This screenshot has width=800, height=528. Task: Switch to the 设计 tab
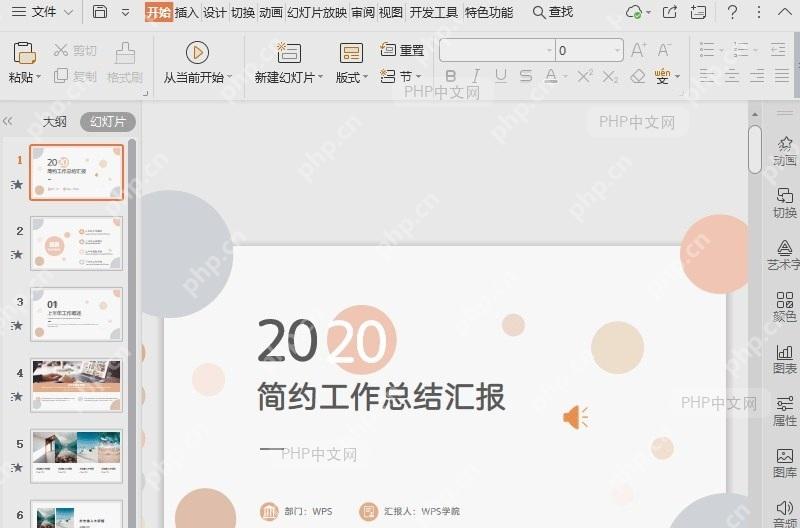point(215,12)
